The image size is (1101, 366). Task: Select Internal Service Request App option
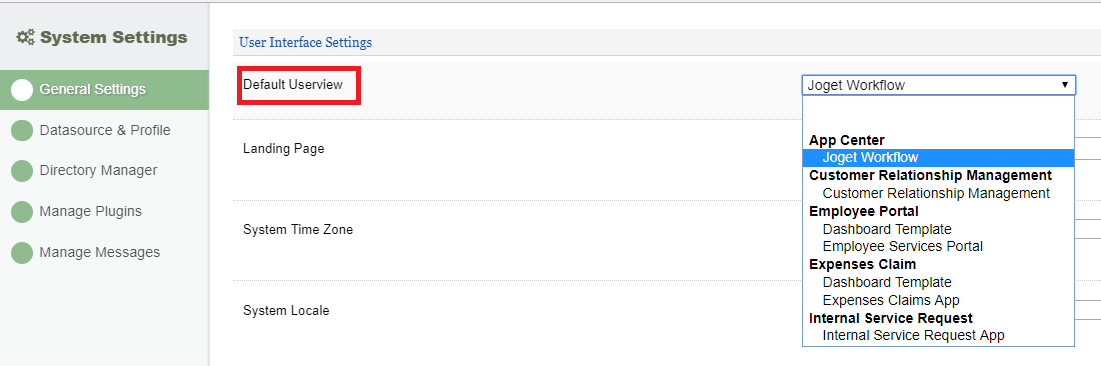pos(938,336)
